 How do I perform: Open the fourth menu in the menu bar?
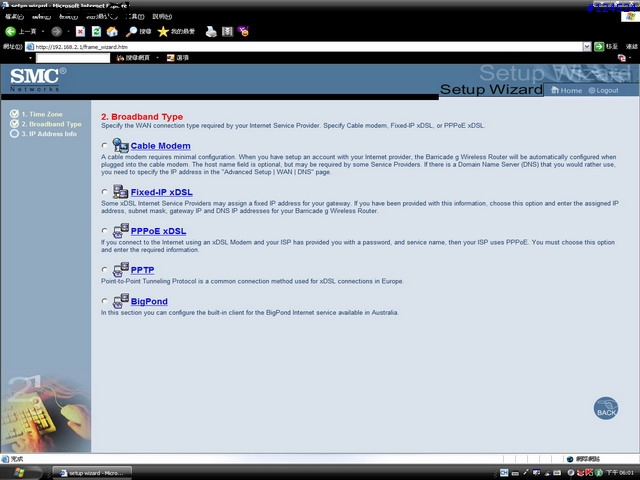click(102, 17)
